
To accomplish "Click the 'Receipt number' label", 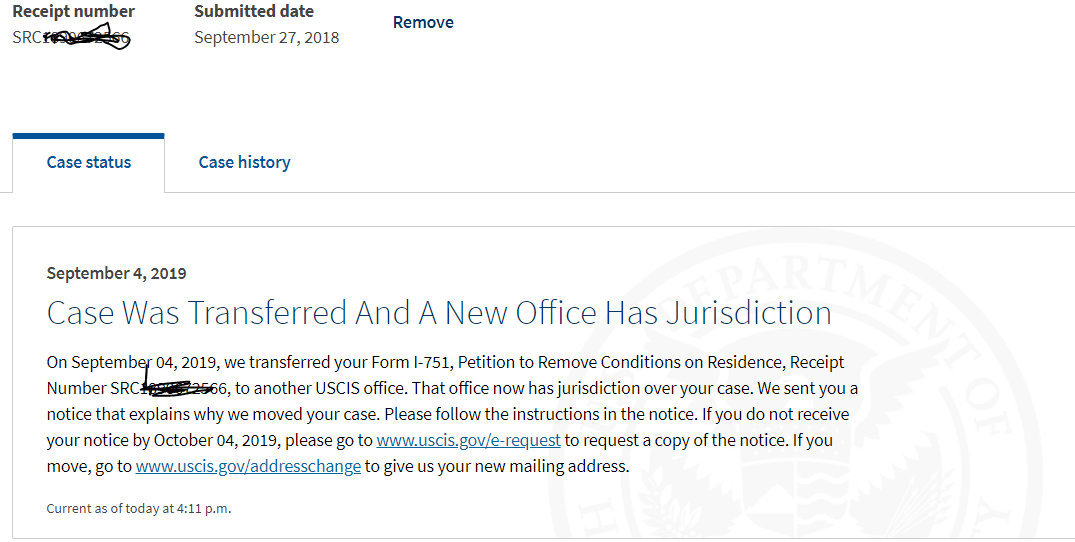I will click(x=73, y=11).
